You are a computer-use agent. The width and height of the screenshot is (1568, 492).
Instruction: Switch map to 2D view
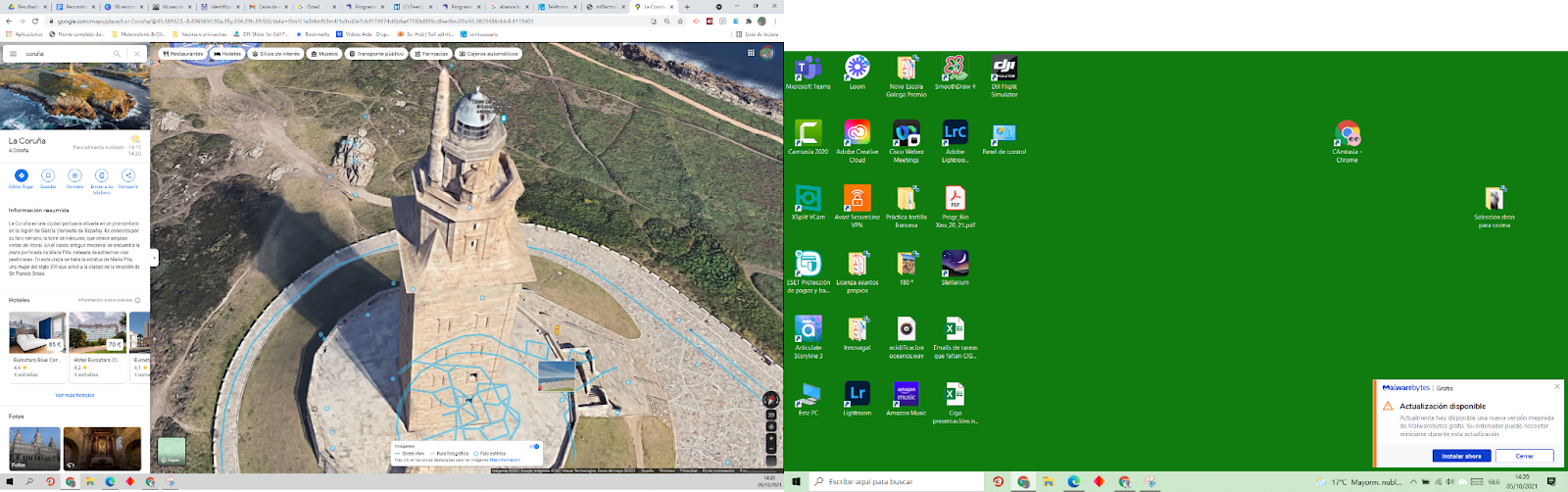pyautogui.click(x=771, y=415)
